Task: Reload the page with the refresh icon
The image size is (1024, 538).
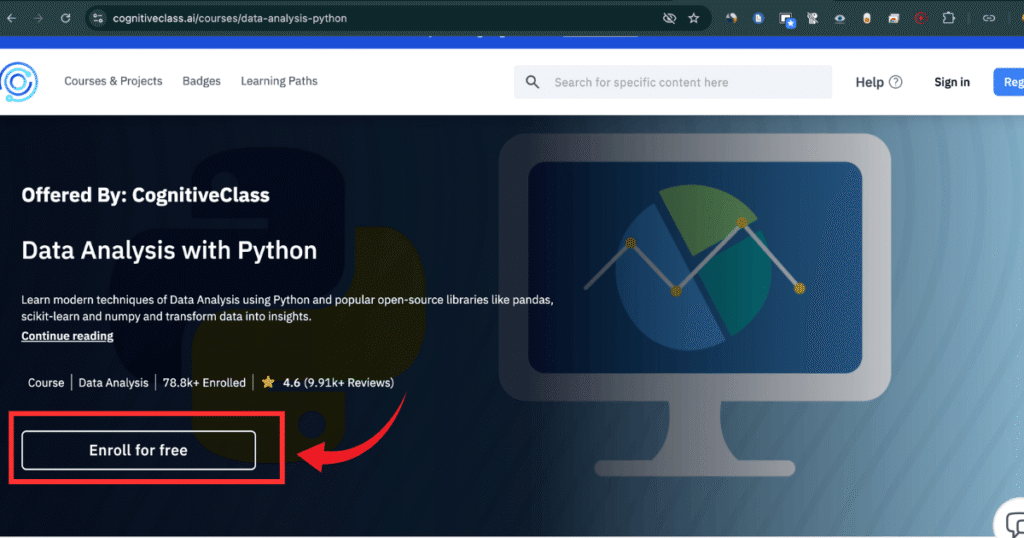Action: [65, 18]
